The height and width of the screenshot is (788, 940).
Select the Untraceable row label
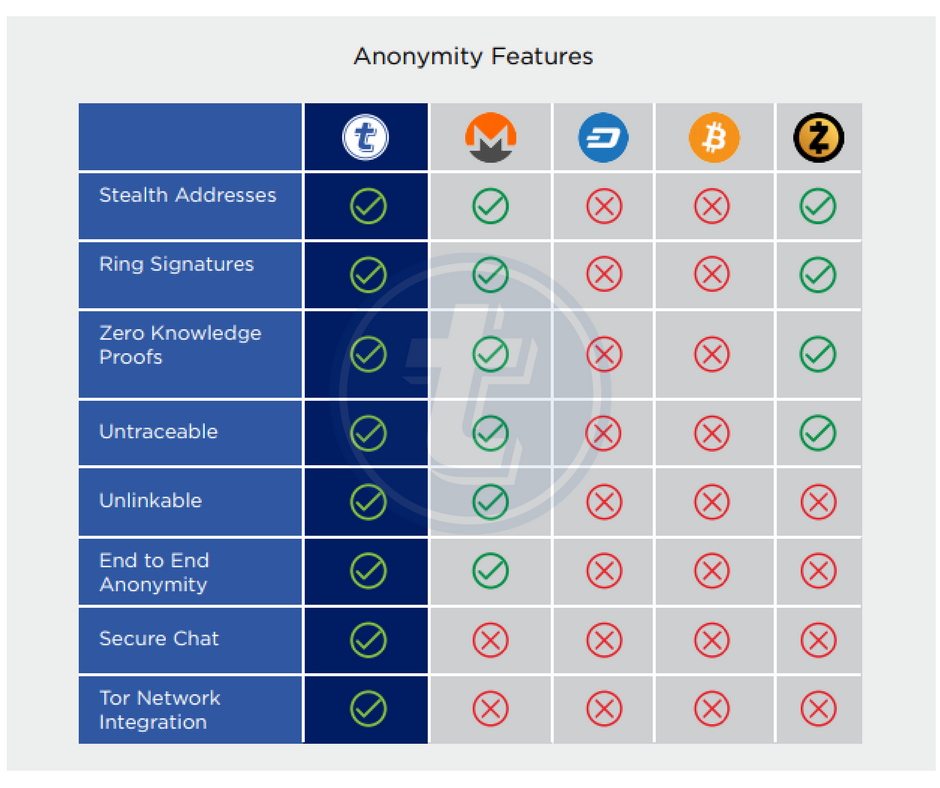pos(158,432)
